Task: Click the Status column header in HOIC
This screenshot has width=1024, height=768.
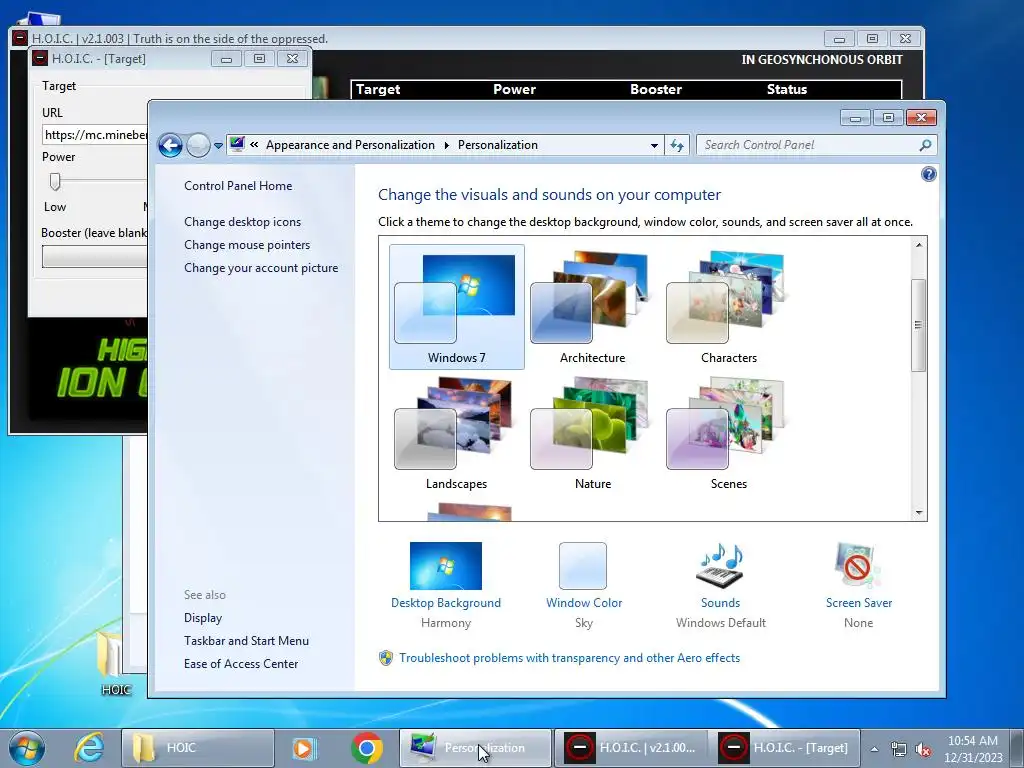Action: coord(786,89)
